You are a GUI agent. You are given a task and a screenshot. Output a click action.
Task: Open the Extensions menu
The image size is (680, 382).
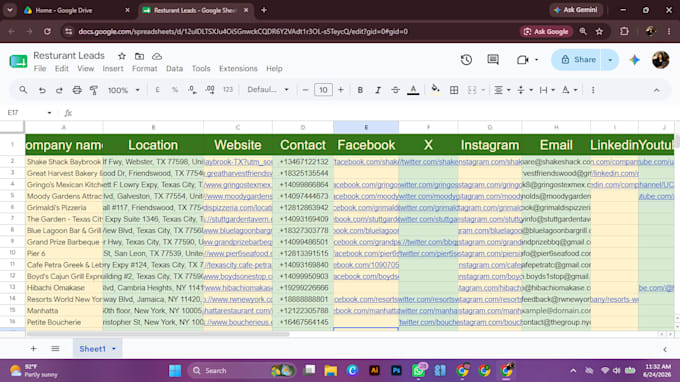point(238,69)
